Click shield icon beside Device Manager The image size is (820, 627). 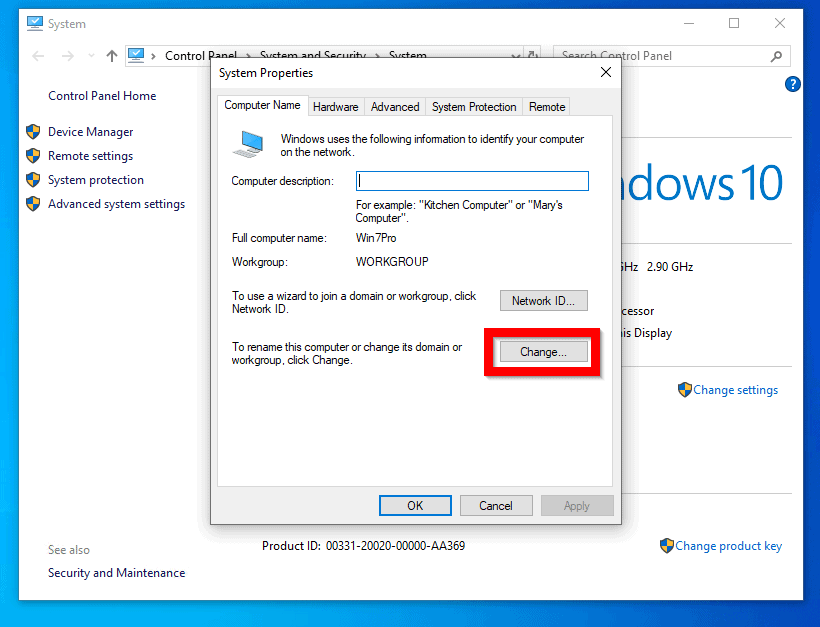pyautogui.click(x=33, y=132)
